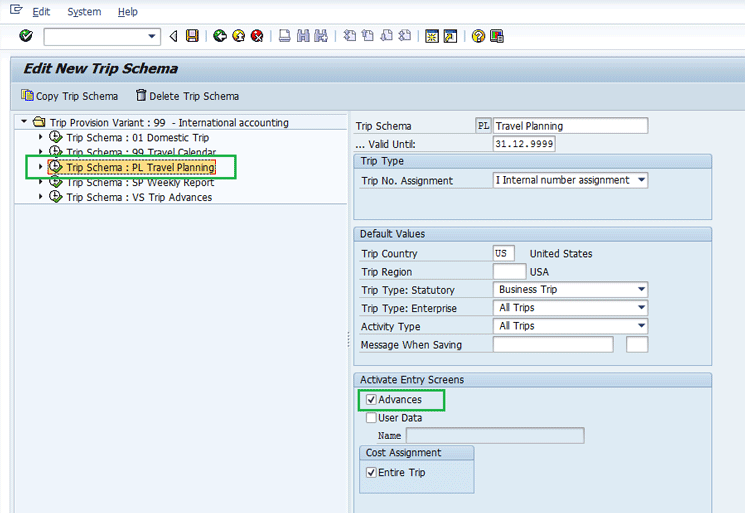Click the Delete Trip Schema button
This screenshot has width=745, height=513.
pos(187,96)
